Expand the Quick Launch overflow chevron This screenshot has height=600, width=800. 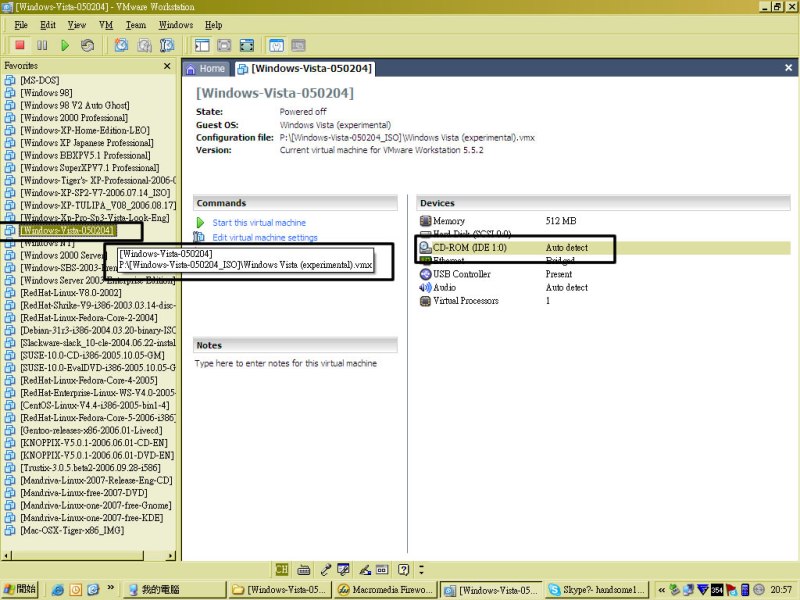click(110, 588)
